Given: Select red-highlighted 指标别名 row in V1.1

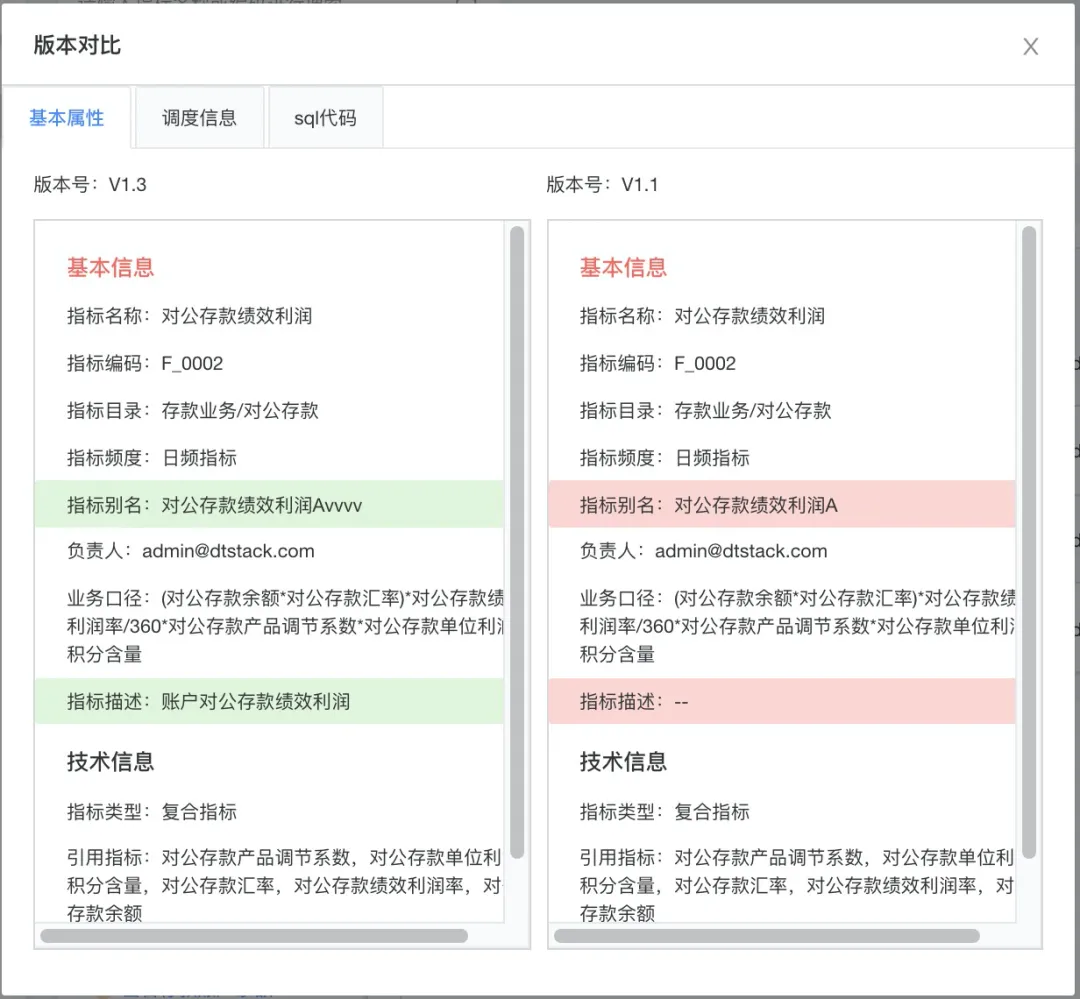Looking at the screenshot, I should [780, 505].
